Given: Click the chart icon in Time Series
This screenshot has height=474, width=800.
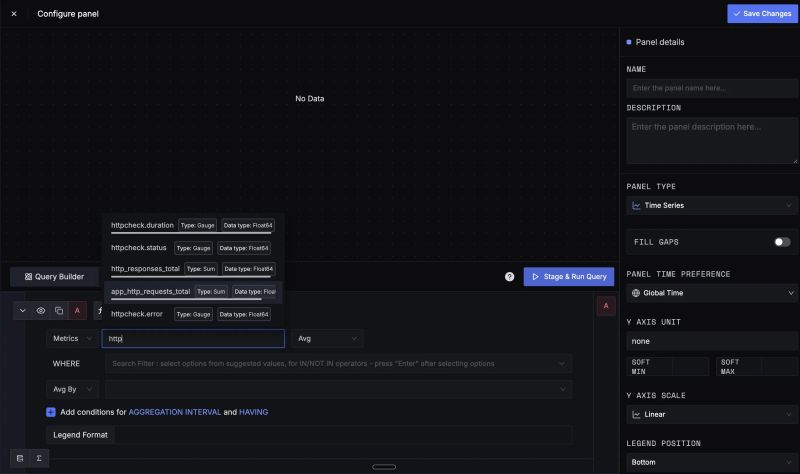Looking at the screenshot, I should coord(636,206).
